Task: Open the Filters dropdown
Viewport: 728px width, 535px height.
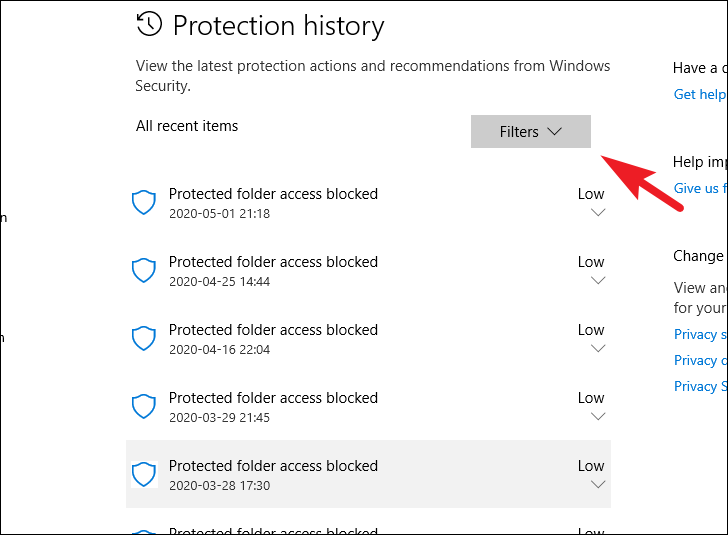Action: click(x=530, y=132)
